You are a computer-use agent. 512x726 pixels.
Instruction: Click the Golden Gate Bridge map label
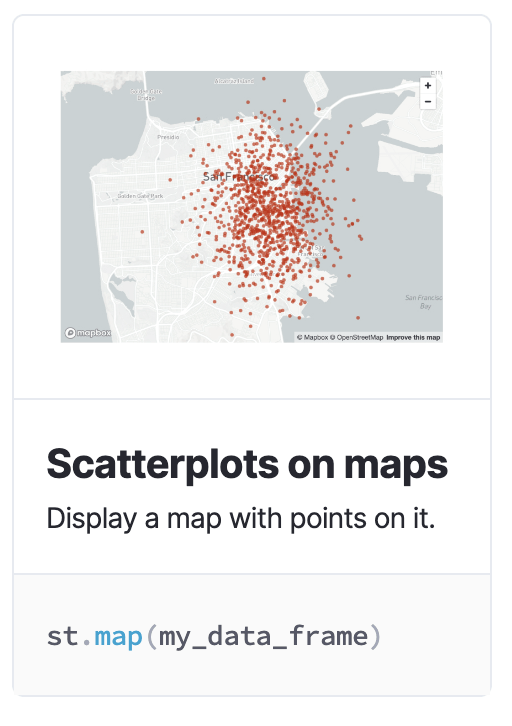pyautogui.click(x=146, y=94)
